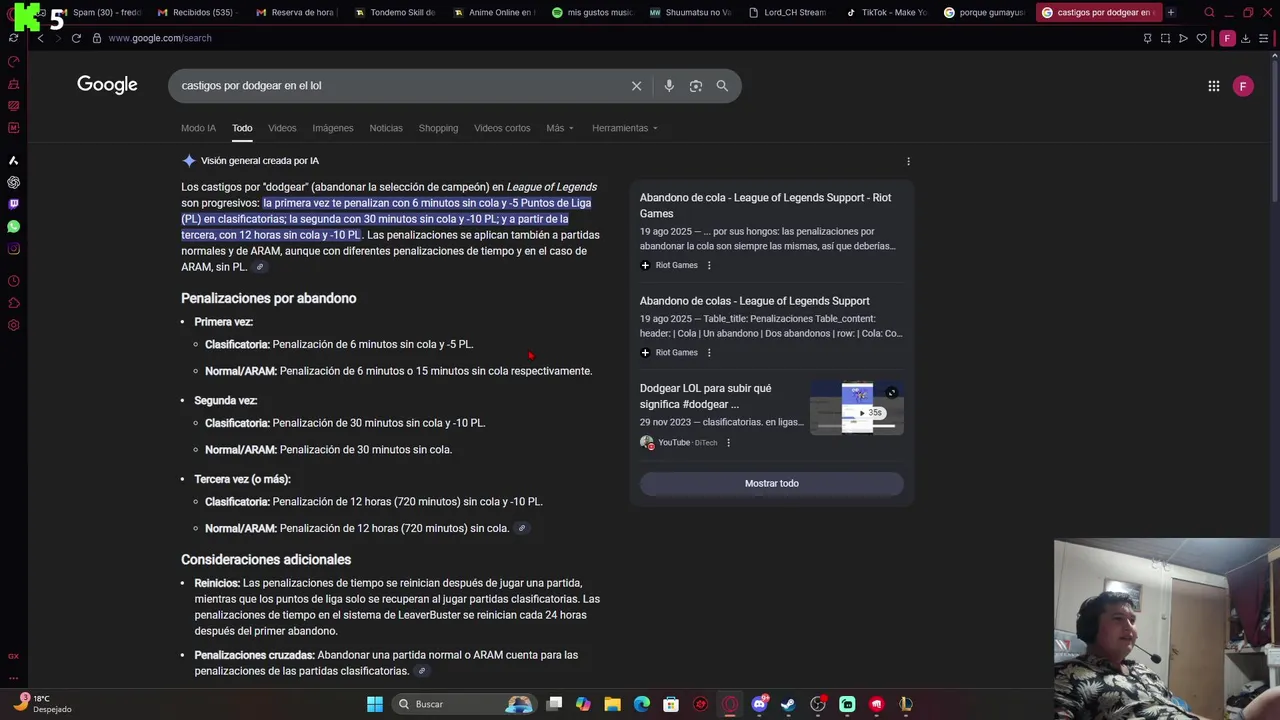Click the Opera snapshot tool icon
The image size is (1280, 720).
tap(1165, 38)
